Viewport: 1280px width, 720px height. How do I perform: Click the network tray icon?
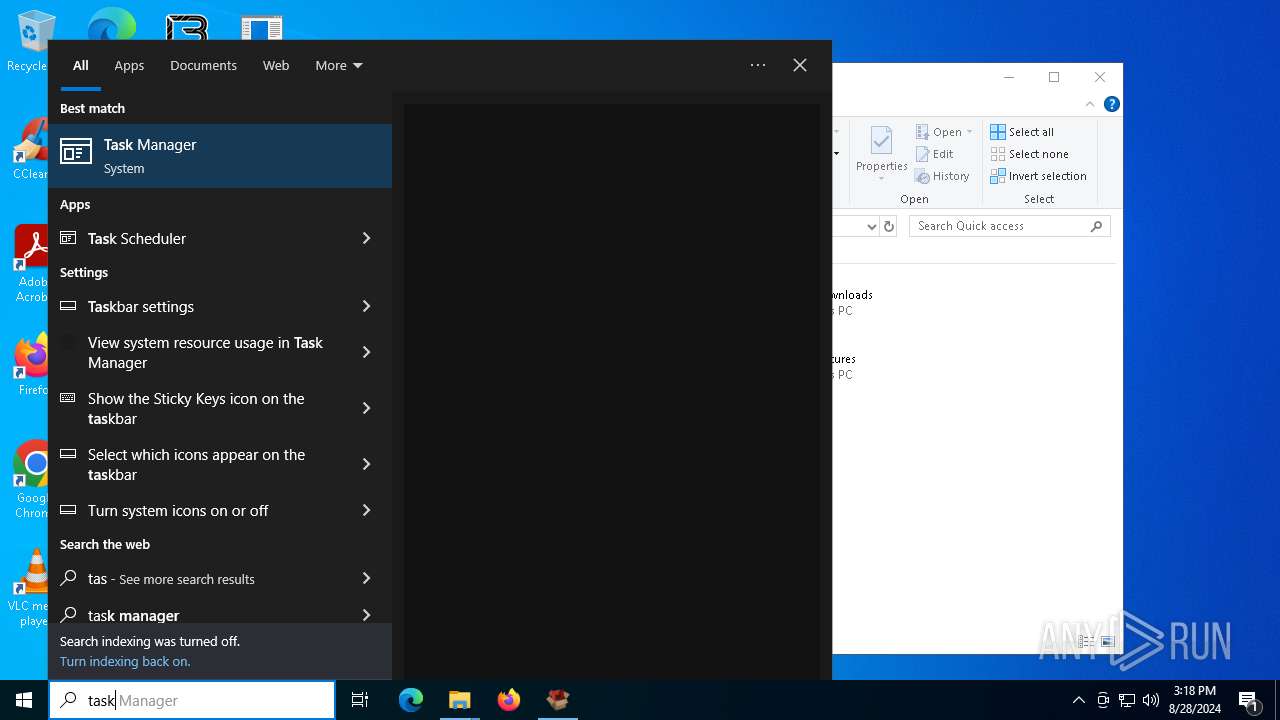pos(1127,700)
